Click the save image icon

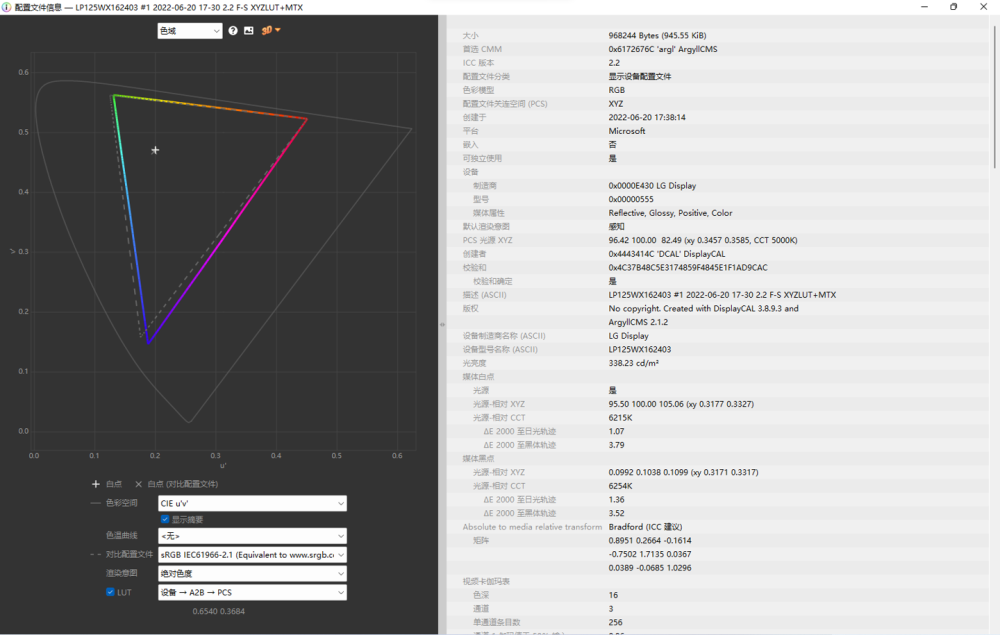(x=249, y=31)
